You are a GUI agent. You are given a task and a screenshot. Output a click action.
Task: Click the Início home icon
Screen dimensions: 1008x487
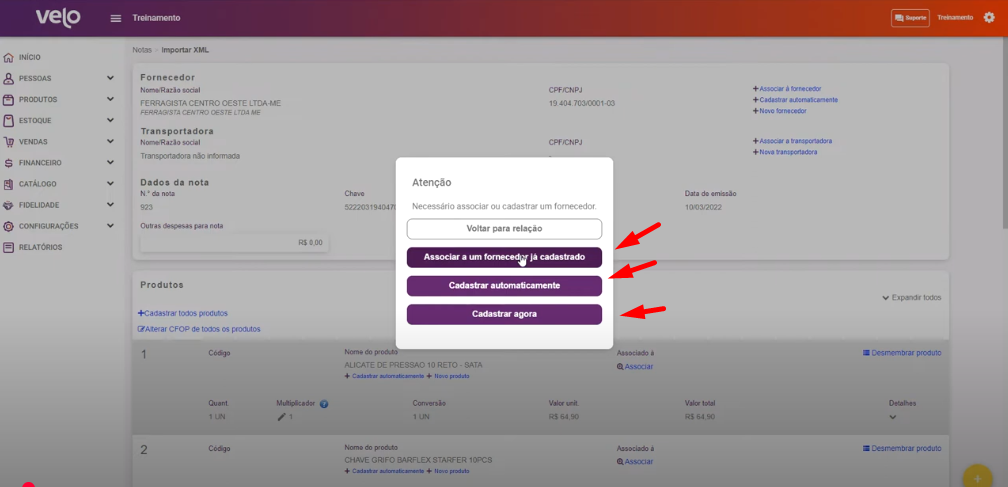point(9,58)
